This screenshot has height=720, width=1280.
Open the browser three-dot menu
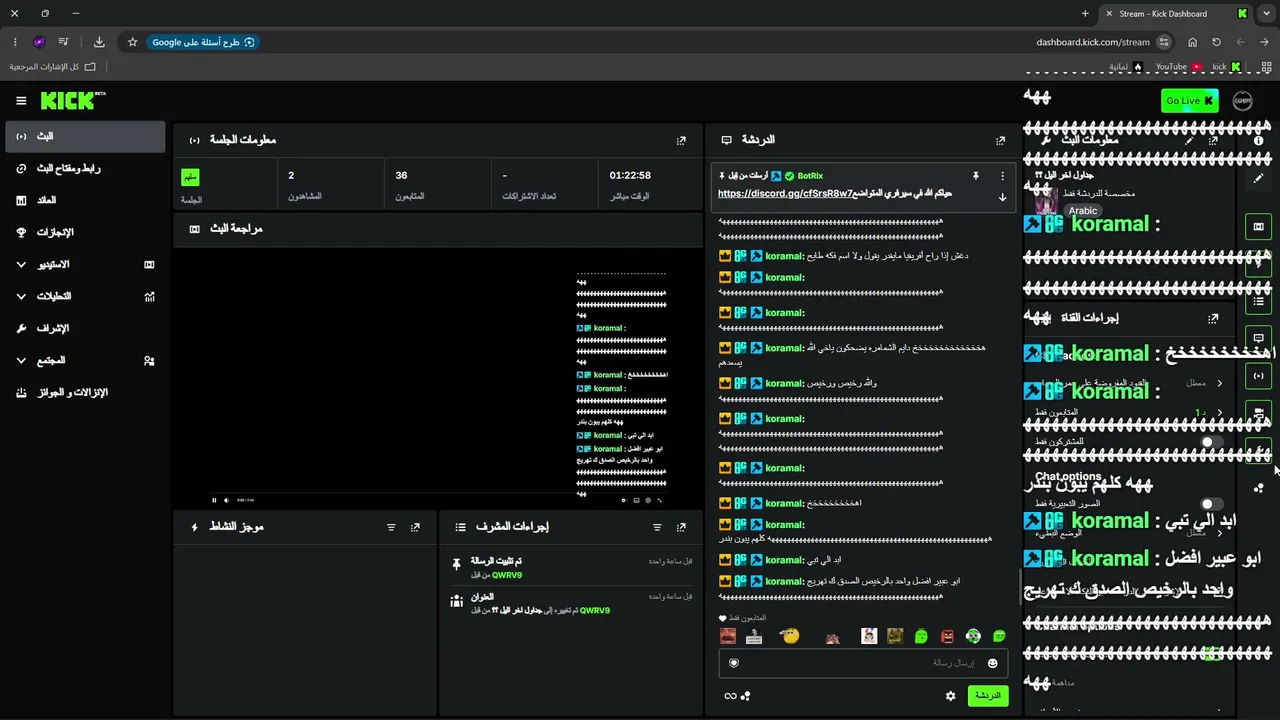[15, 42]
